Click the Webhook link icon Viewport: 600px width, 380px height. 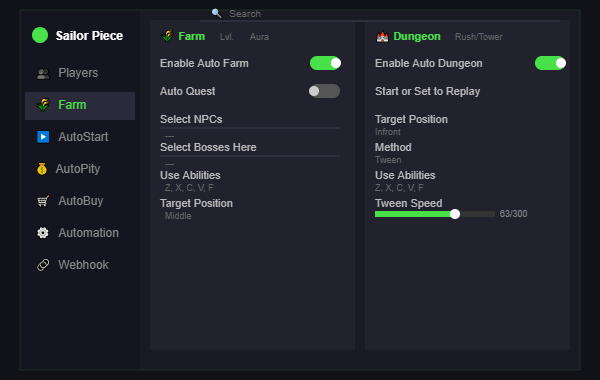(43, 265)
